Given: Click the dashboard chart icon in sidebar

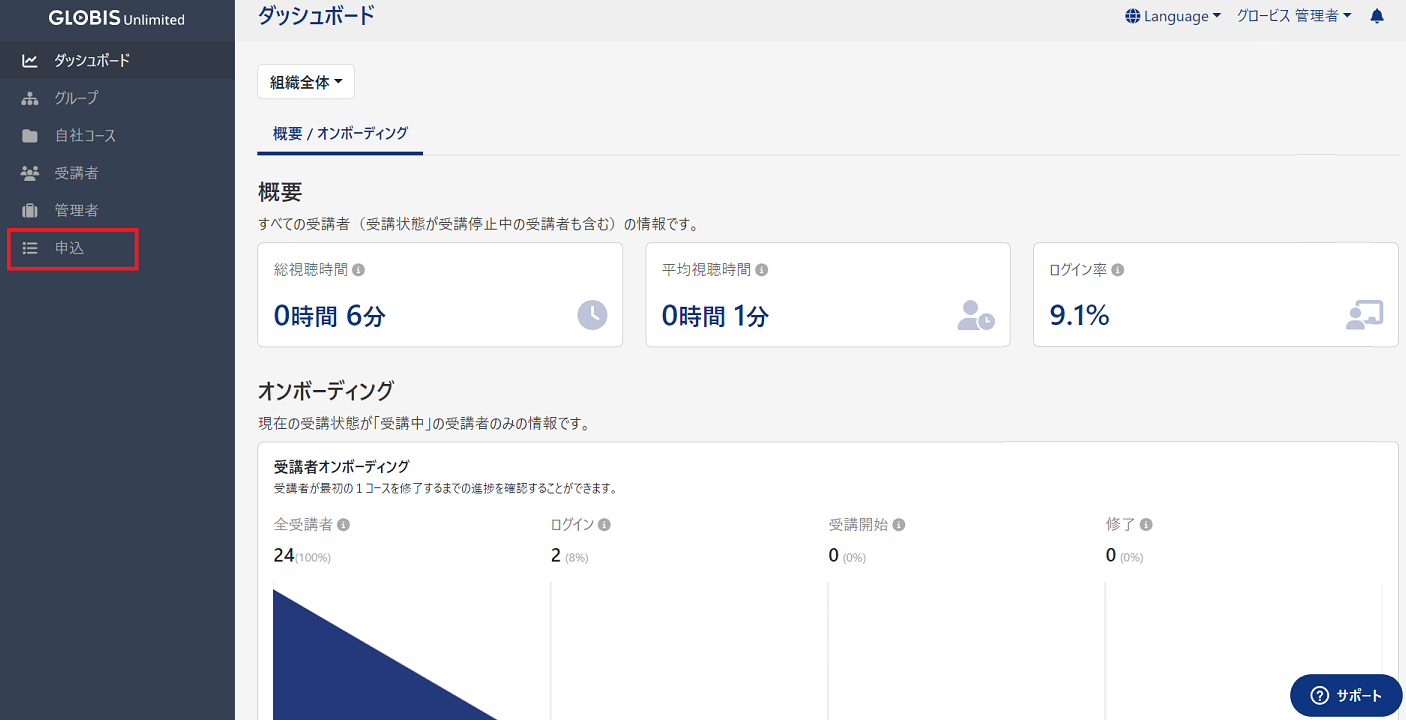Looking at the screenshot, I should [x=30, y=61].
